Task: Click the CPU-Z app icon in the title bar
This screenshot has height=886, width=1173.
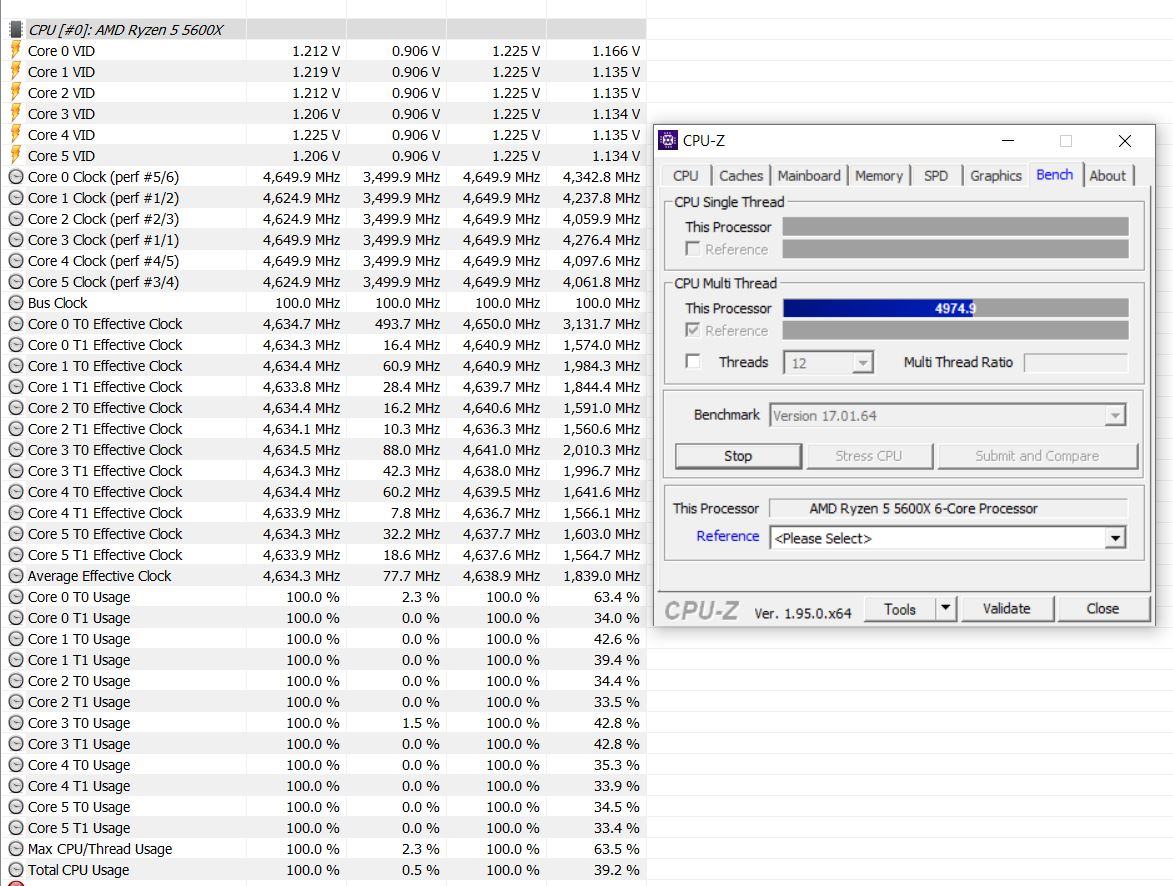Action: point(668,140)
